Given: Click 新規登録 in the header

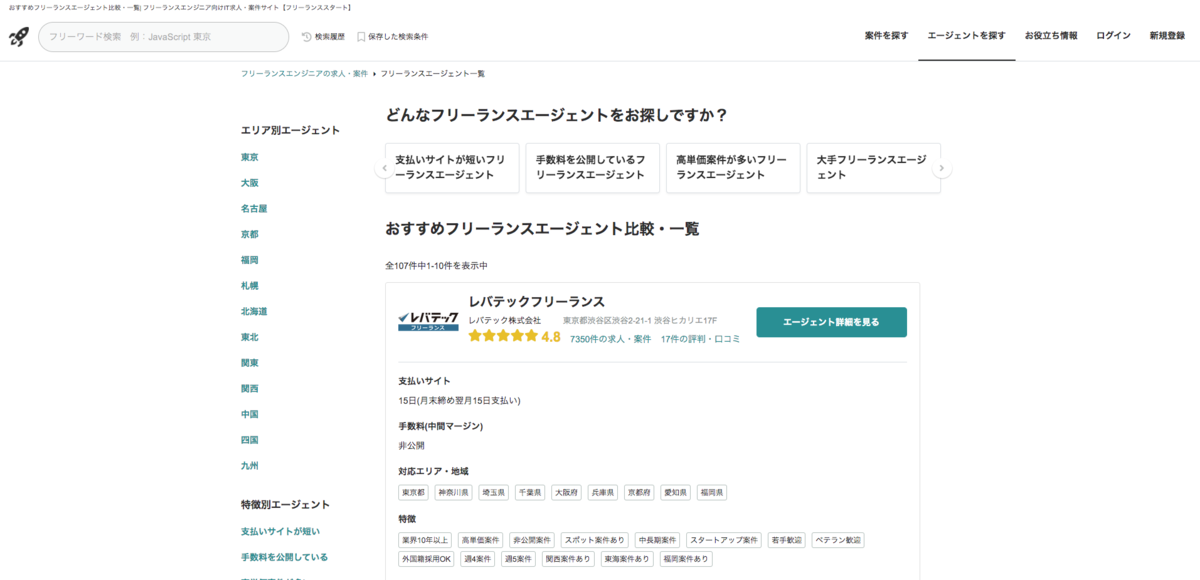Looking at the screenshot, I should click(1167, 36).
